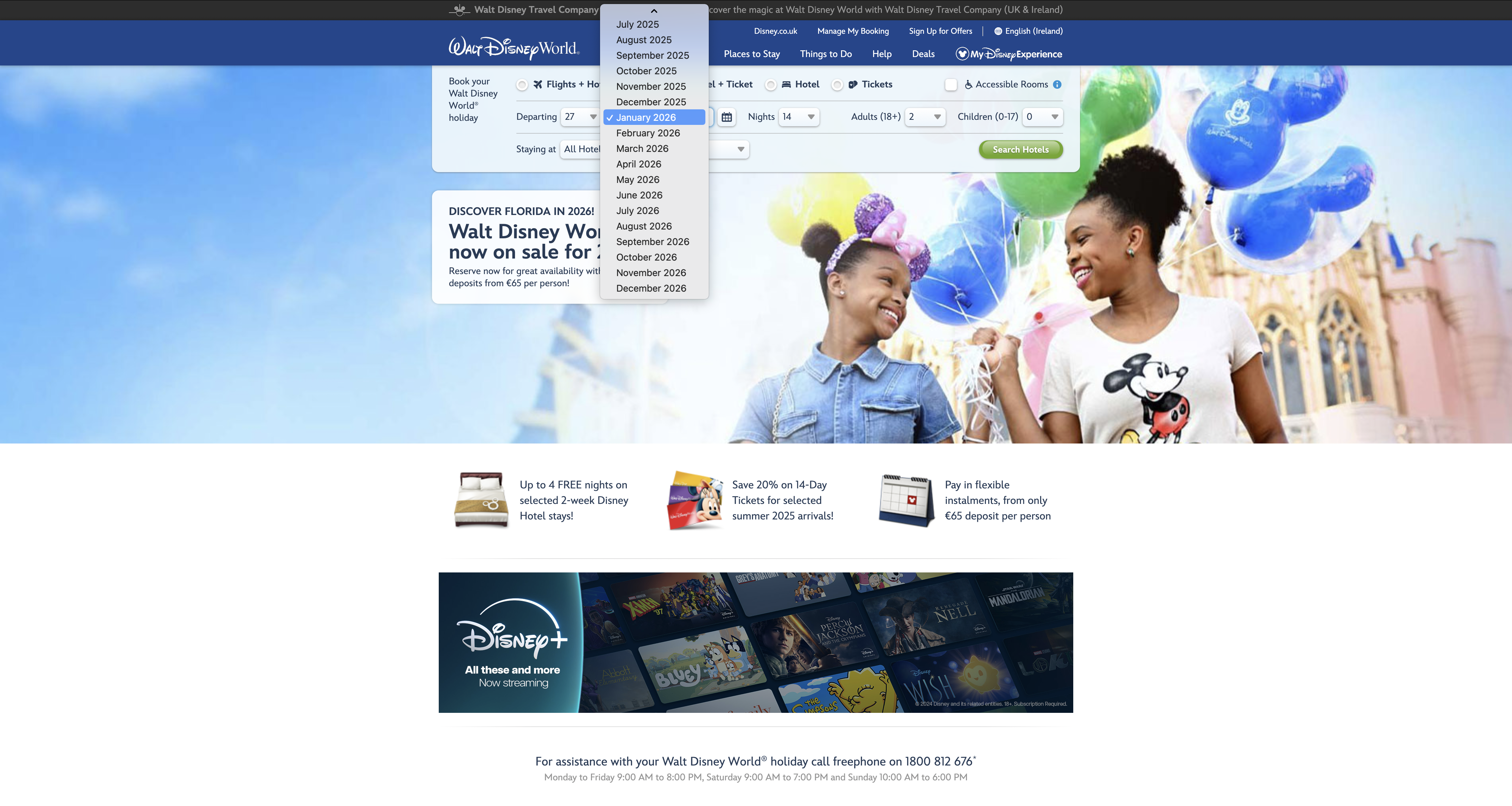Select the checked January 2026 option
Screen dimensions: 1512x806
point(654,117)
